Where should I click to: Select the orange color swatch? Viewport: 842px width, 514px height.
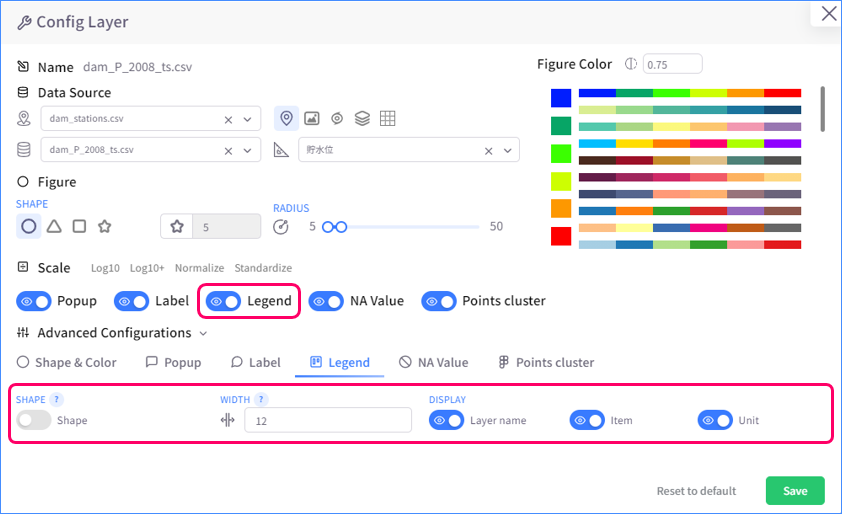click(x=561, y=208)
